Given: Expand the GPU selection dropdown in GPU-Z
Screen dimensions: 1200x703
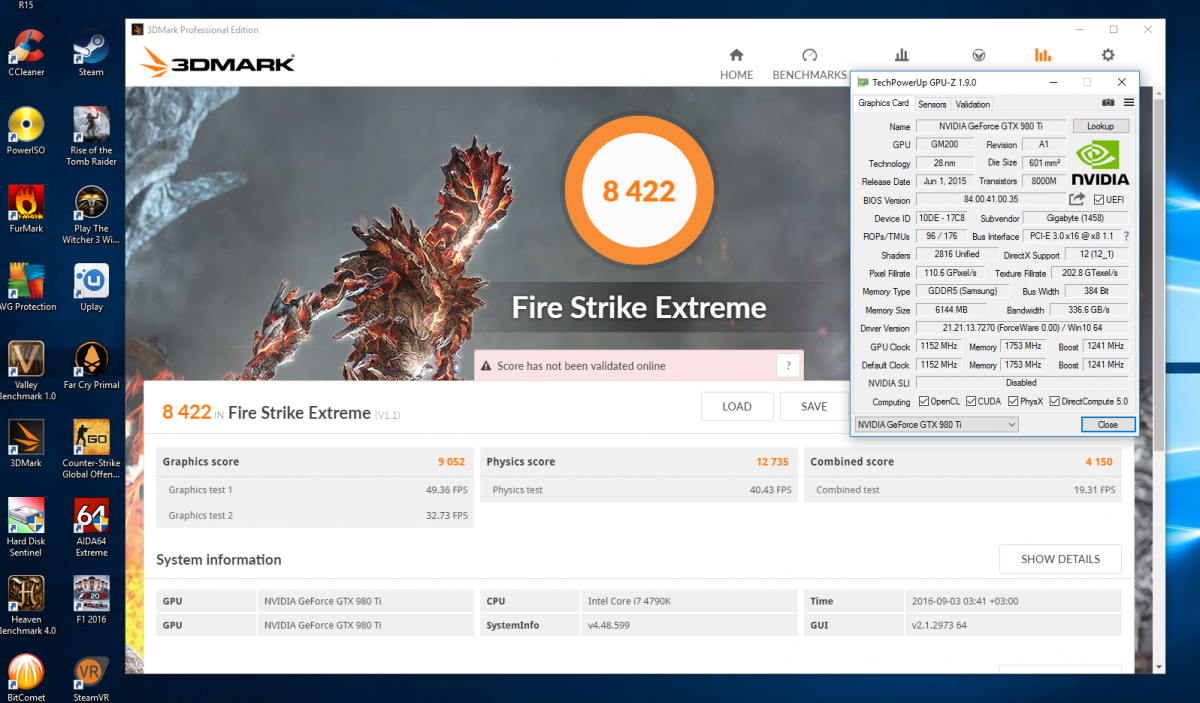Looking at the screenshot, I should pos(936,424).
